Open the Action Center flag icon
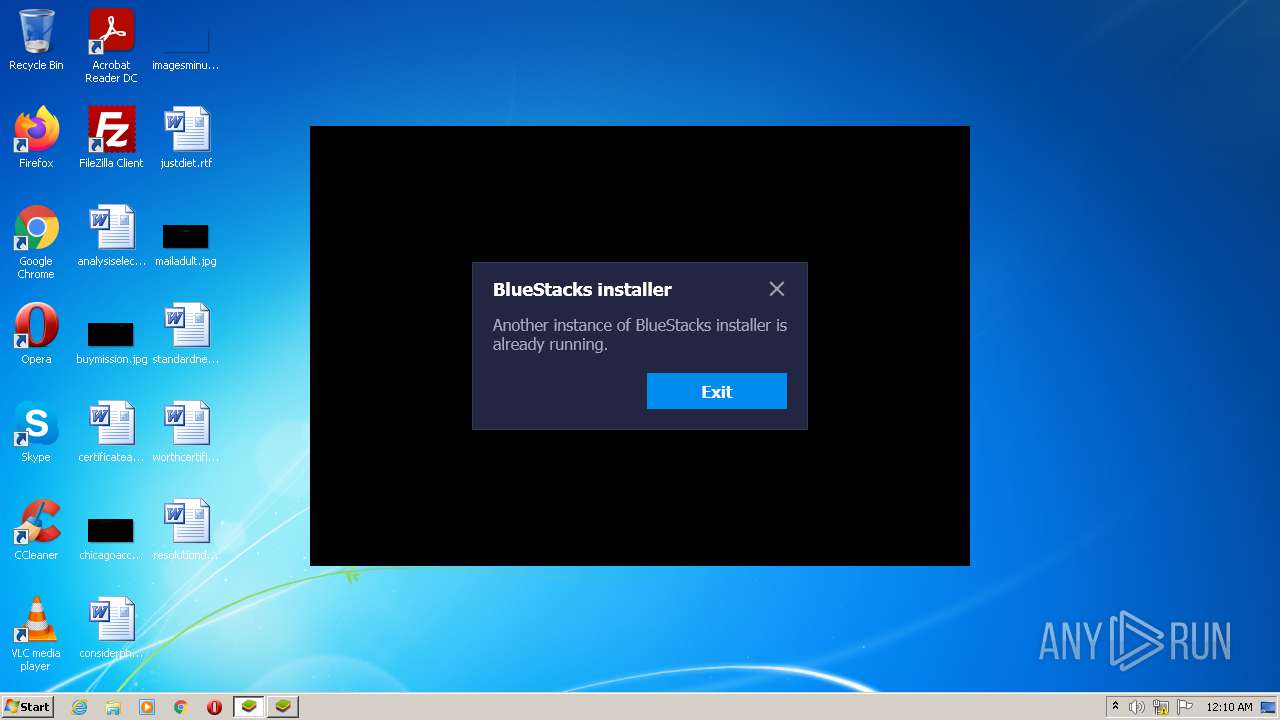The height and width of the screenshot is (720, 1280). pyautogui.click(x=1185, y=707)
